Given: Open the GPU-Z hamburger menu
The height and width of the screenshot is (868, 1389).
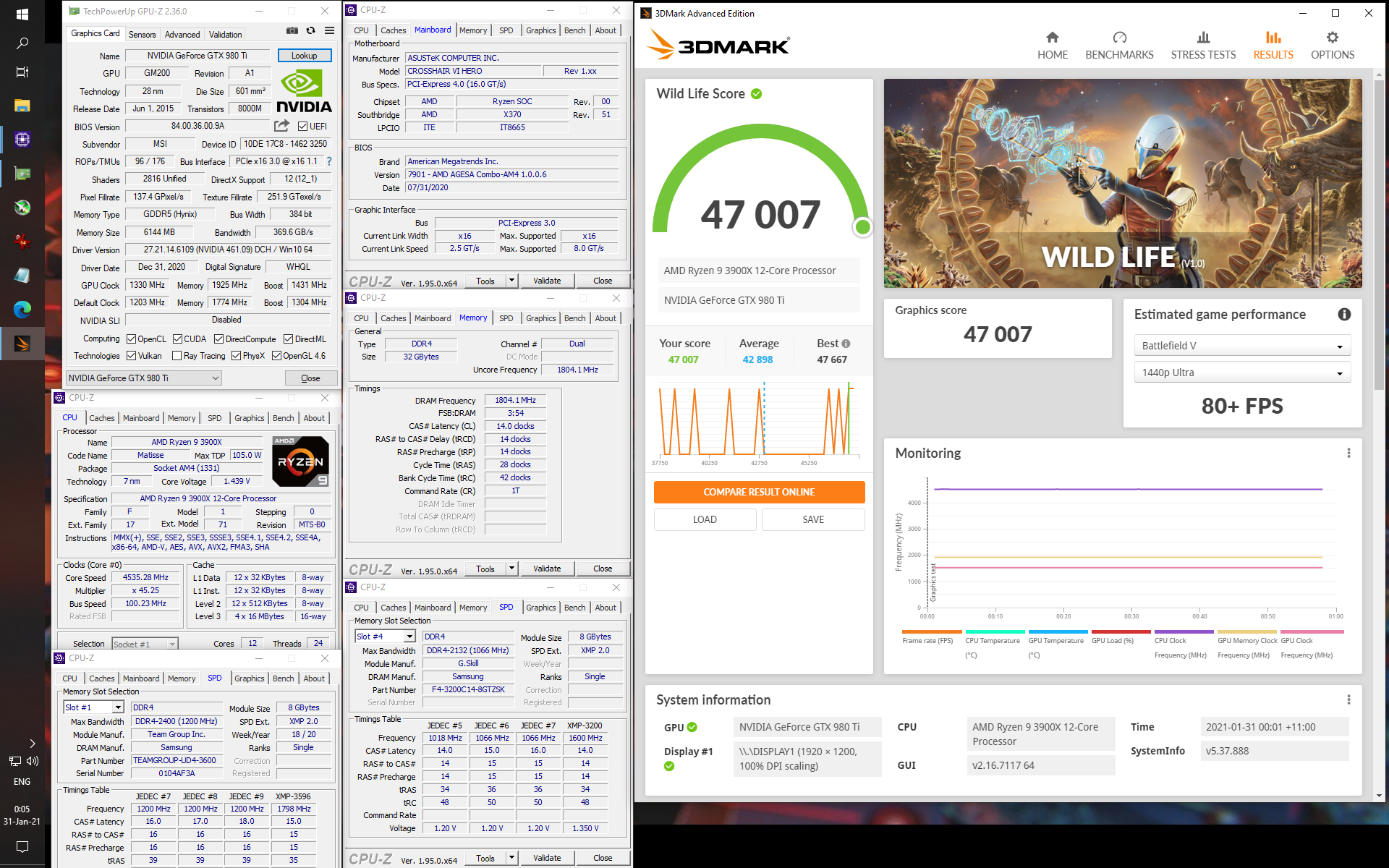Looking at the screenshot, I should tap(329, 30).
